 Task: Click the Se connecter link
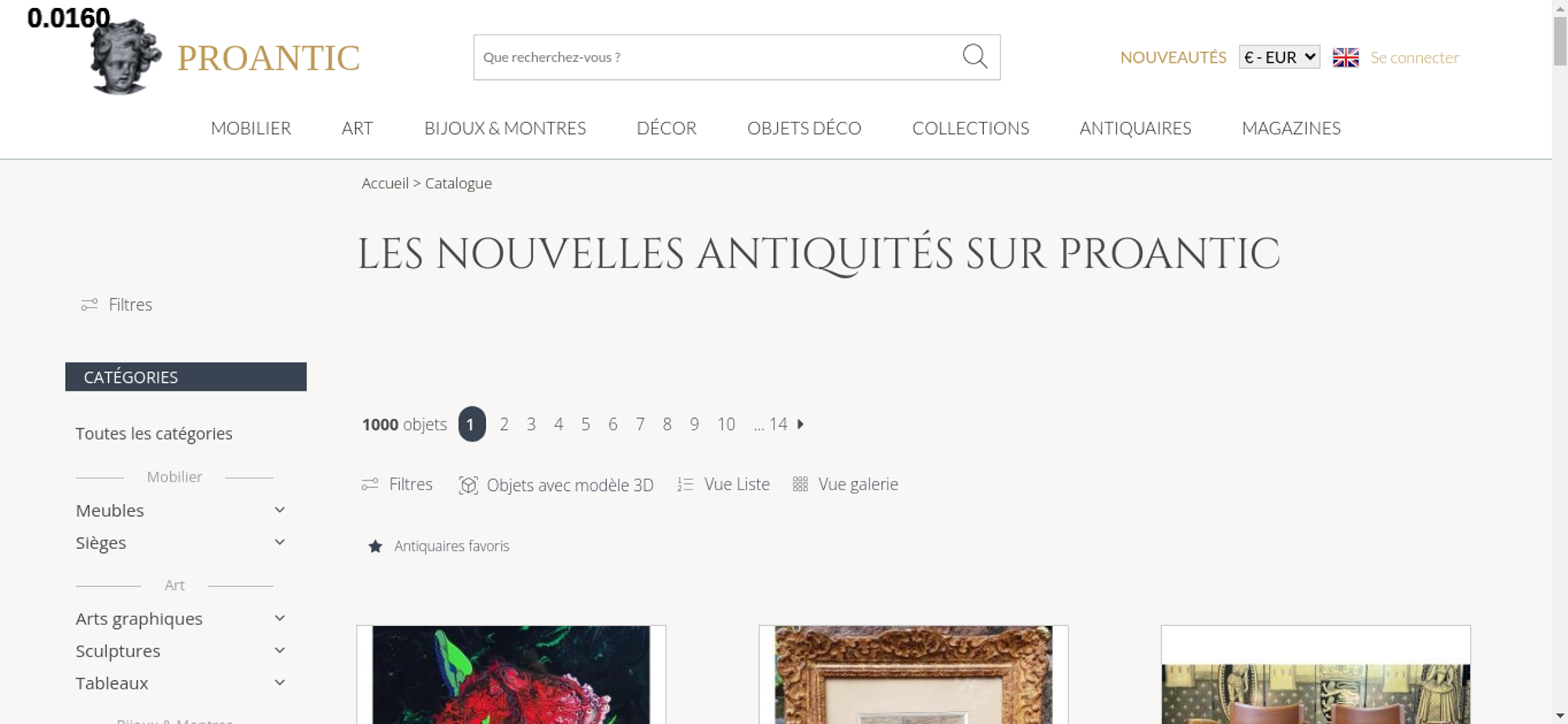pos(1414,57)
